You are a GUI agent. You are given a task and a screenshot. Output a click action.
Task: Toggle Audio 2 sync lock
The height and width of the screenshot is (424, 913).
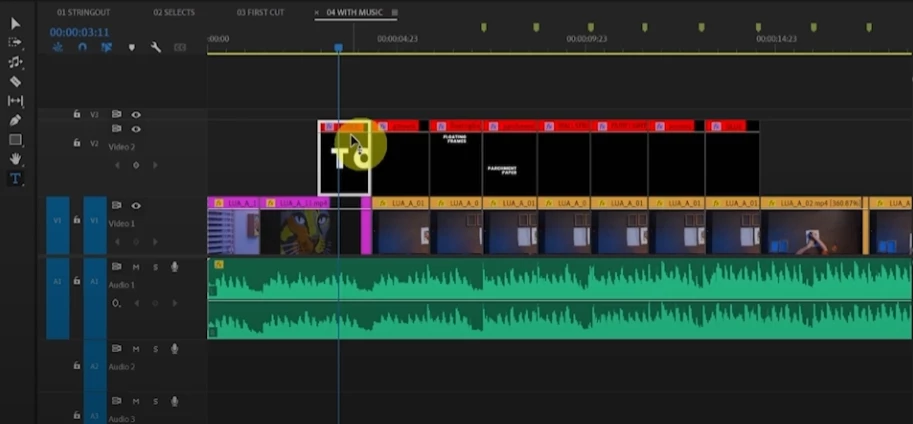(x=116, y=348)
